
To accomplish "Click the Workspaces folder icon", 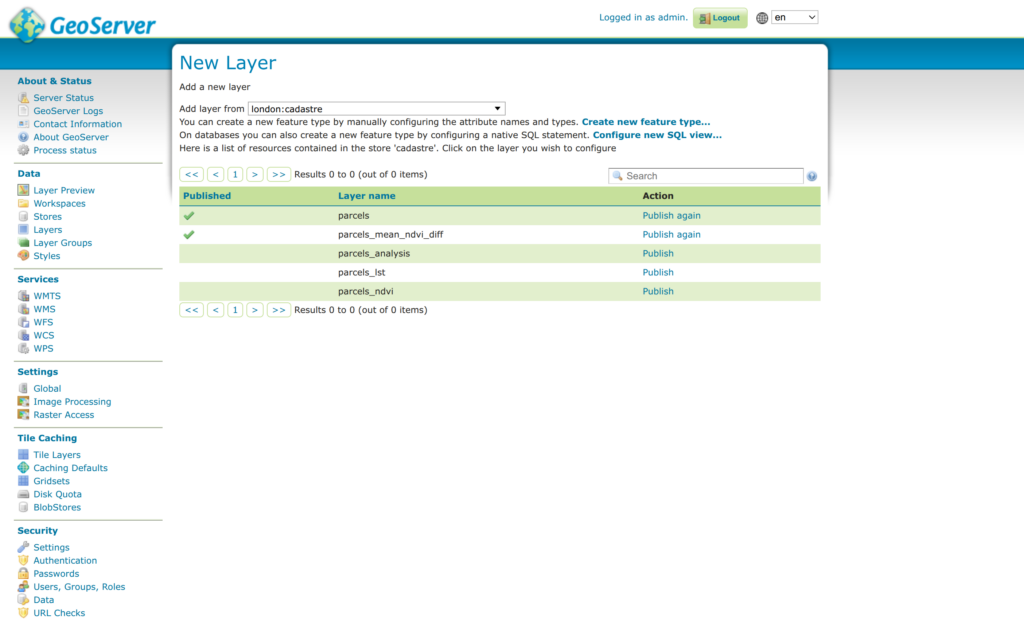I will [24, 204].
